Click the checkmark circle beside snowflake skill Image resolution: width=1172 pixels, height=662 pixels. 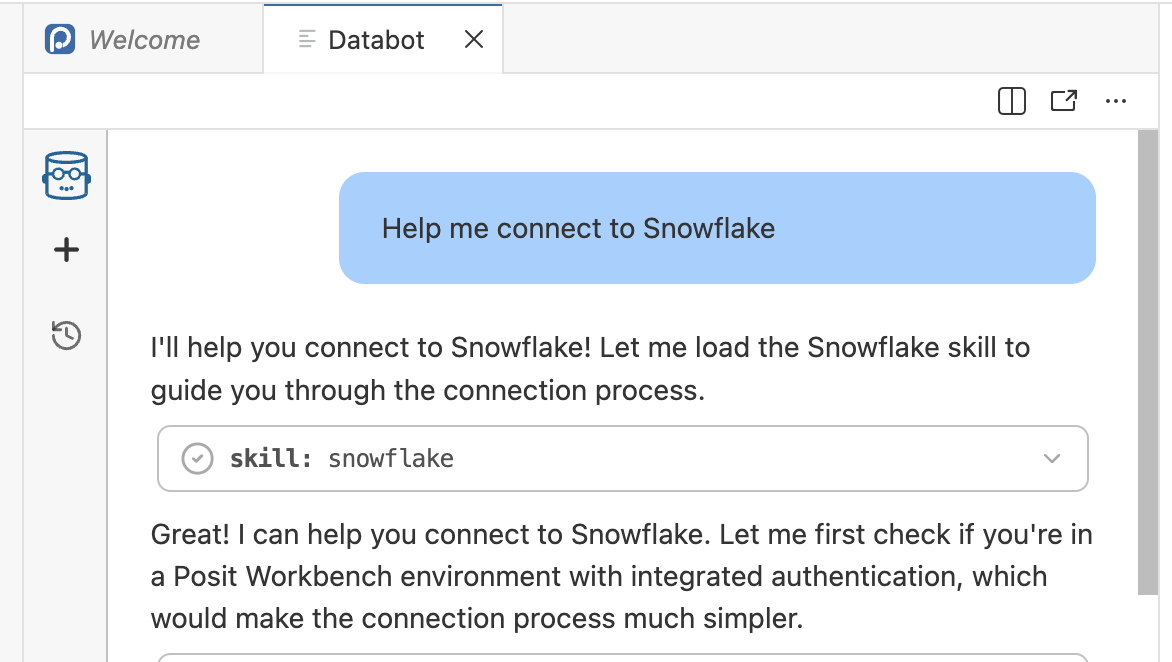(x=197, y=459)
